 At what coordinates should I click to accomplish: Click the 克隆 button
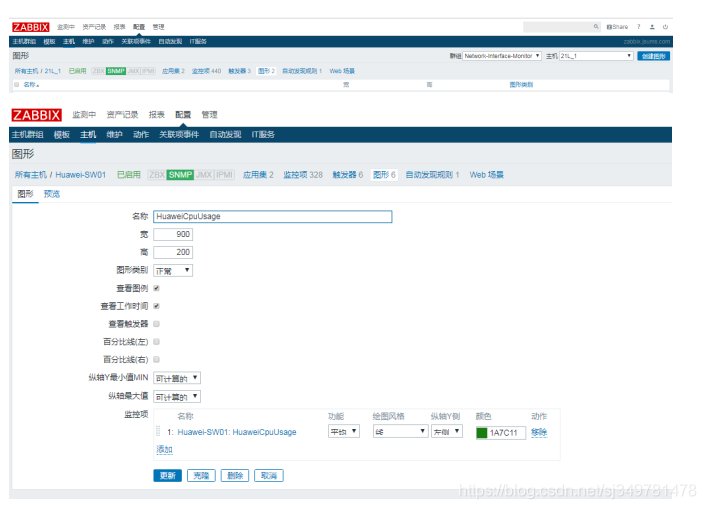point(201,476)
